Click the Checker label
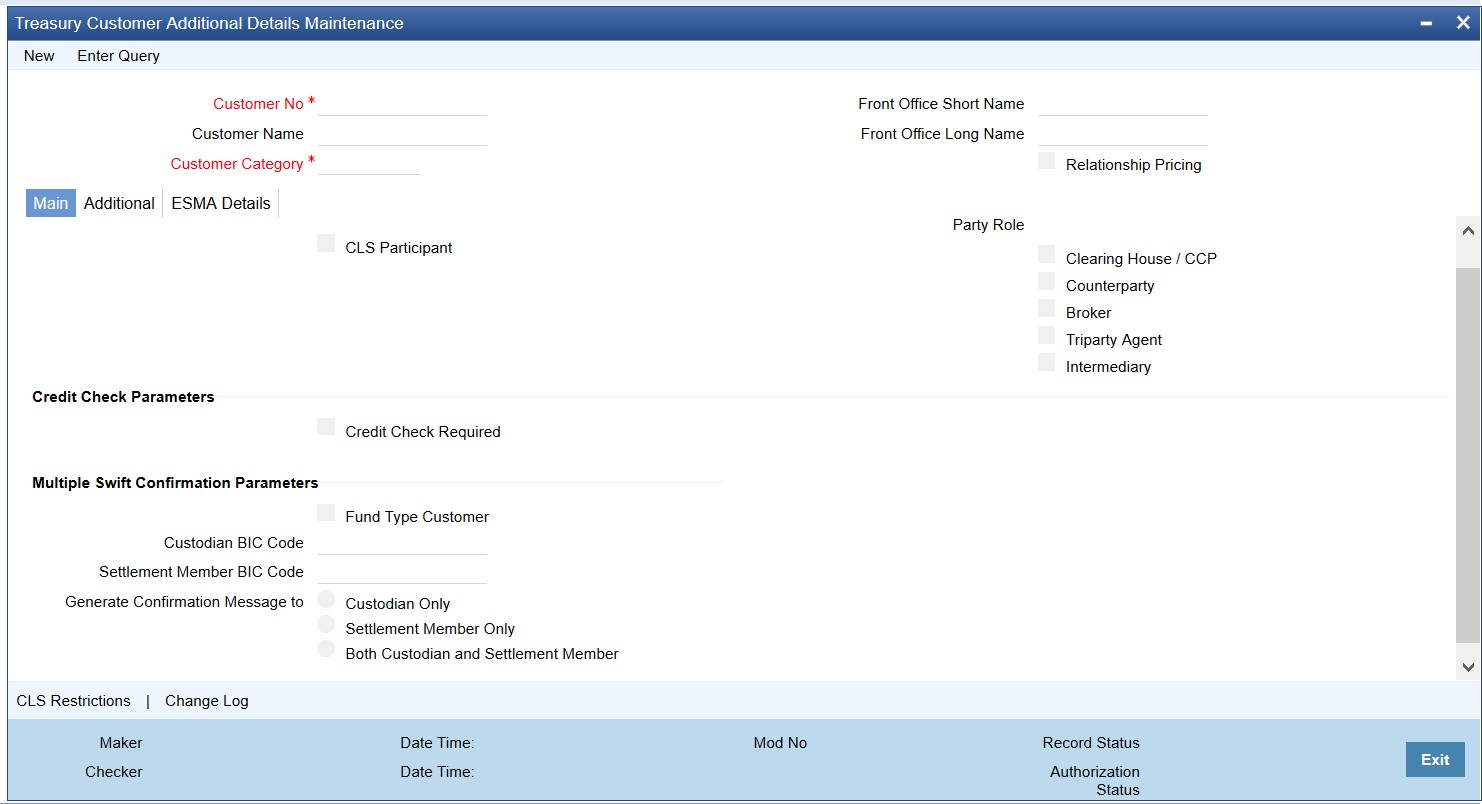Image resolution: width=1482 pixels, height=804 pixels. (x=114, y=772)
